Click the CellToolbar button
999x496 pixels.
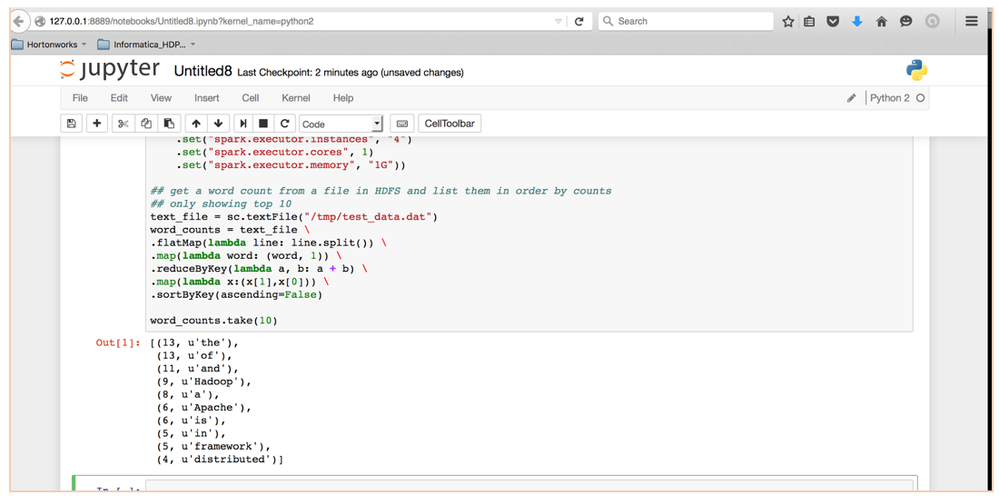pyautogui.click(x=449, y=124)
